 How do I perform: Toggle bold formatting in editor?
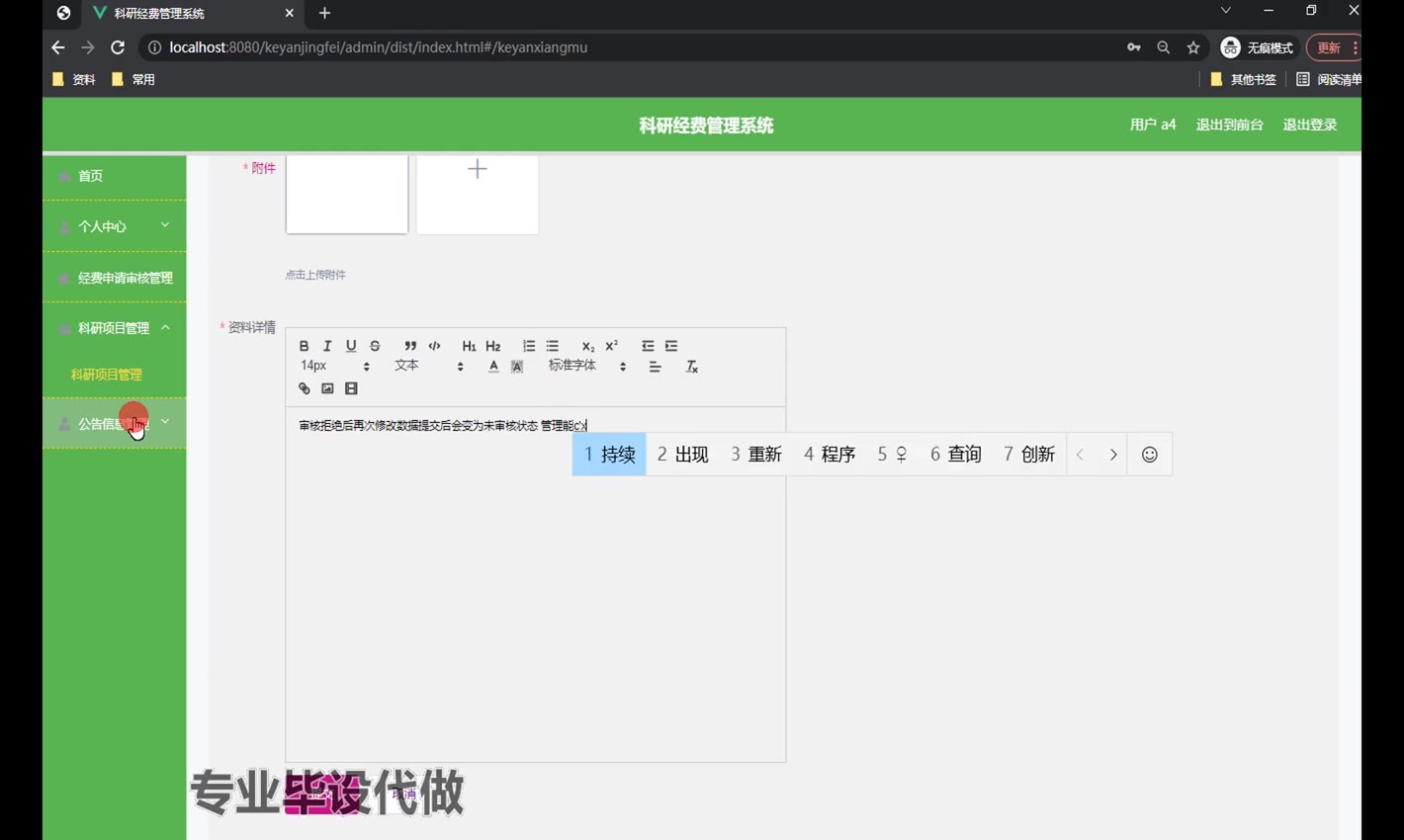click(x=304, y=346)
